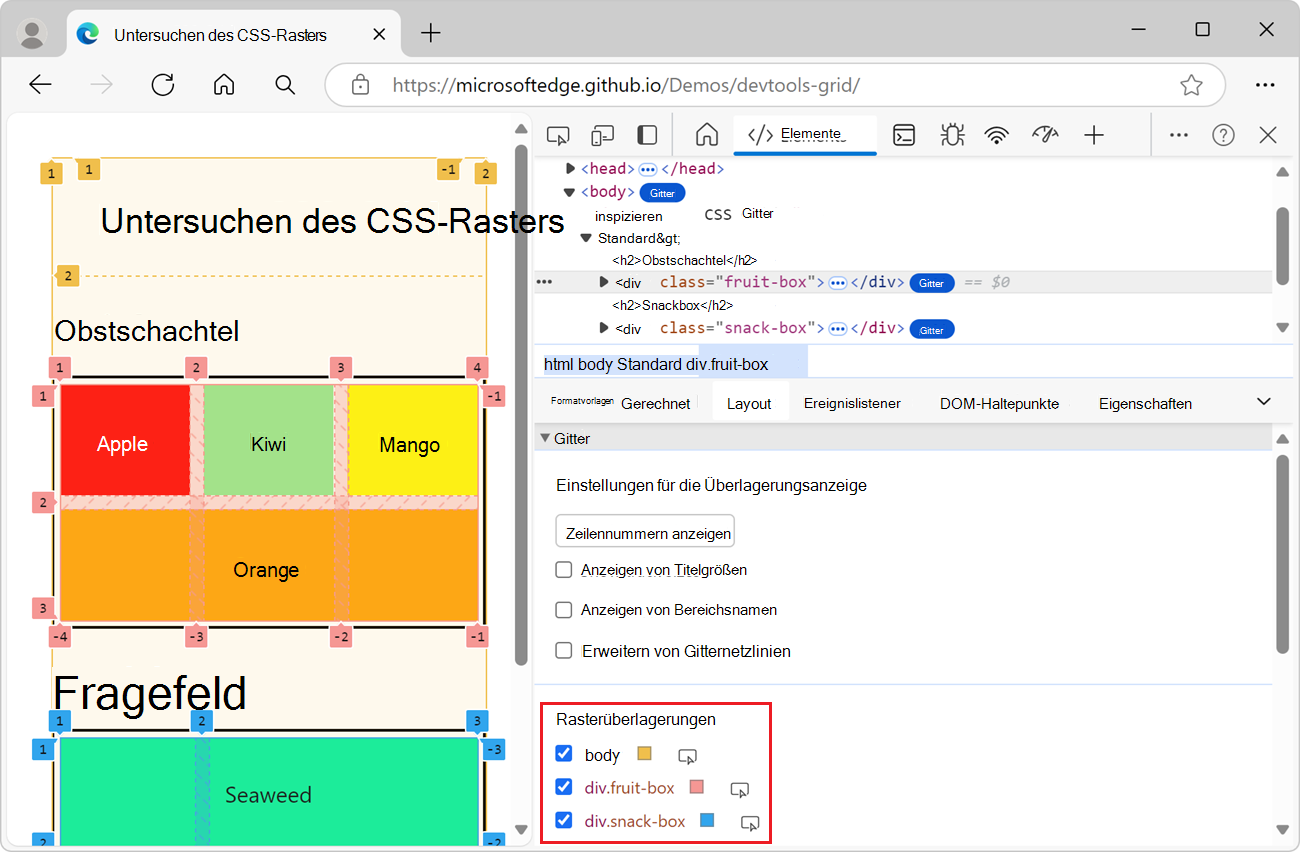Image resolution: width=1300 pixels, height=852 pixels.
Task: Open the Inspect element tool
Action: coord(558,135)
